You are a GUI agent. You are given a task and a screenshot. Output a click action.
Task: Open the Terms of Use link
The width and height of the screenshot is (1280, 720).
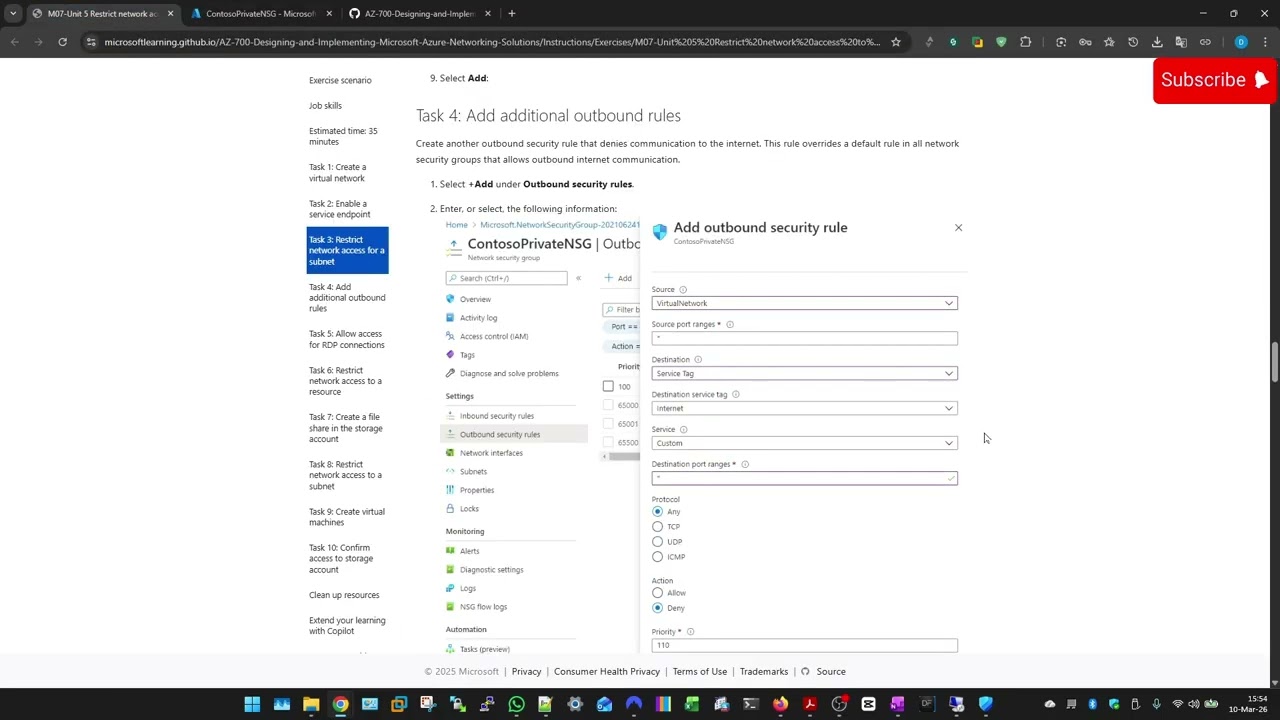(x=700, y=672)
